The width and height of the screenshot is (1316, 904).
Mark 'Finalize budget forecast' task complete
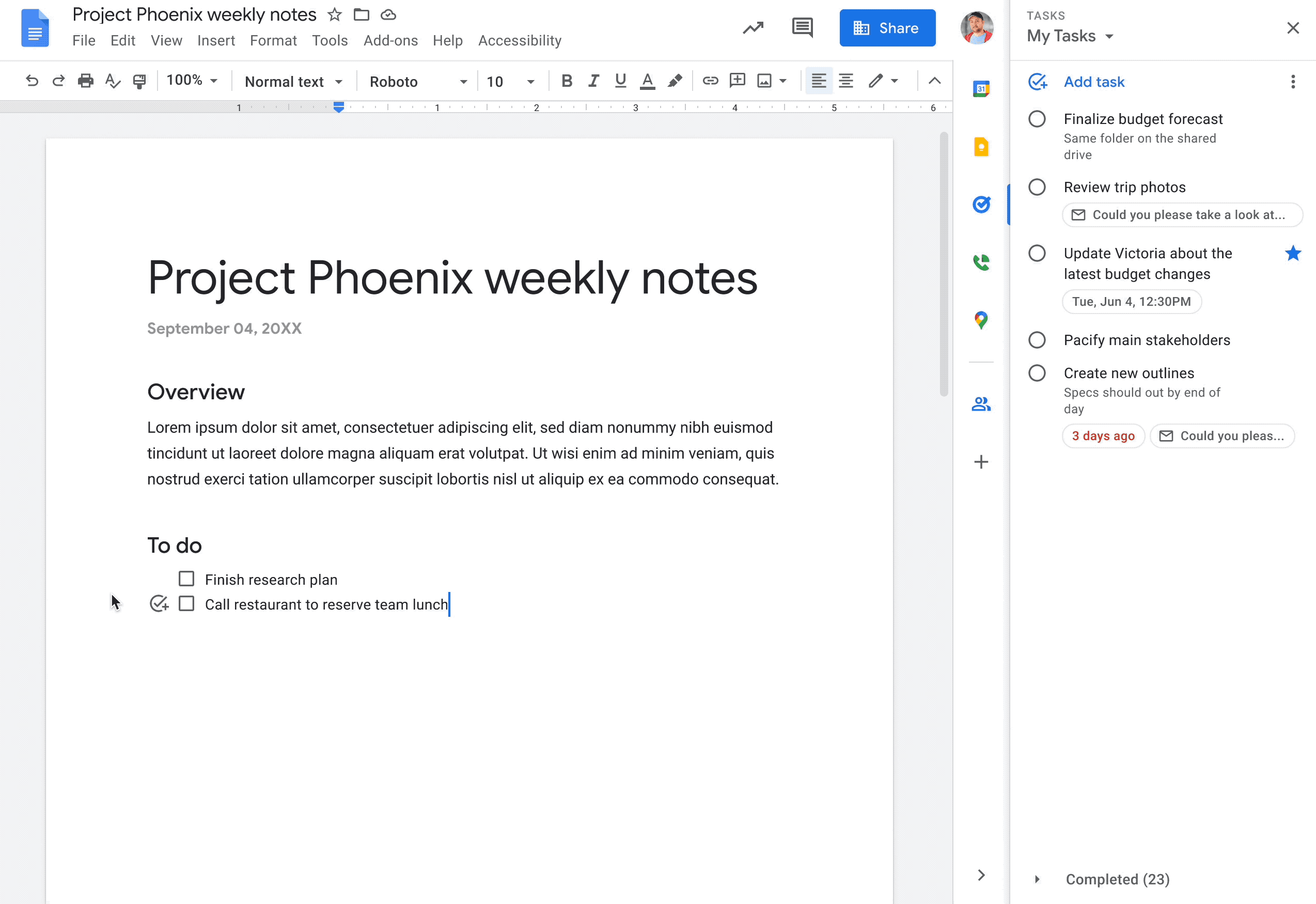[1037, 119]
